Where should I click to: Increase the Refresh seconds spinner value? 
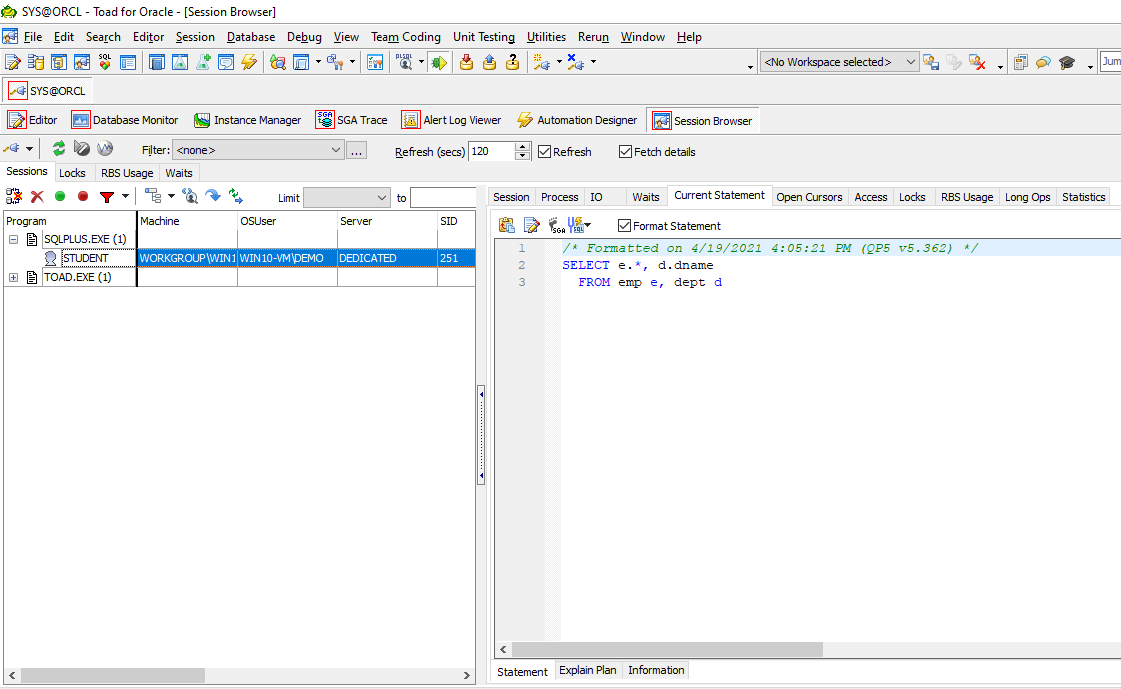[x=523, y=147]
